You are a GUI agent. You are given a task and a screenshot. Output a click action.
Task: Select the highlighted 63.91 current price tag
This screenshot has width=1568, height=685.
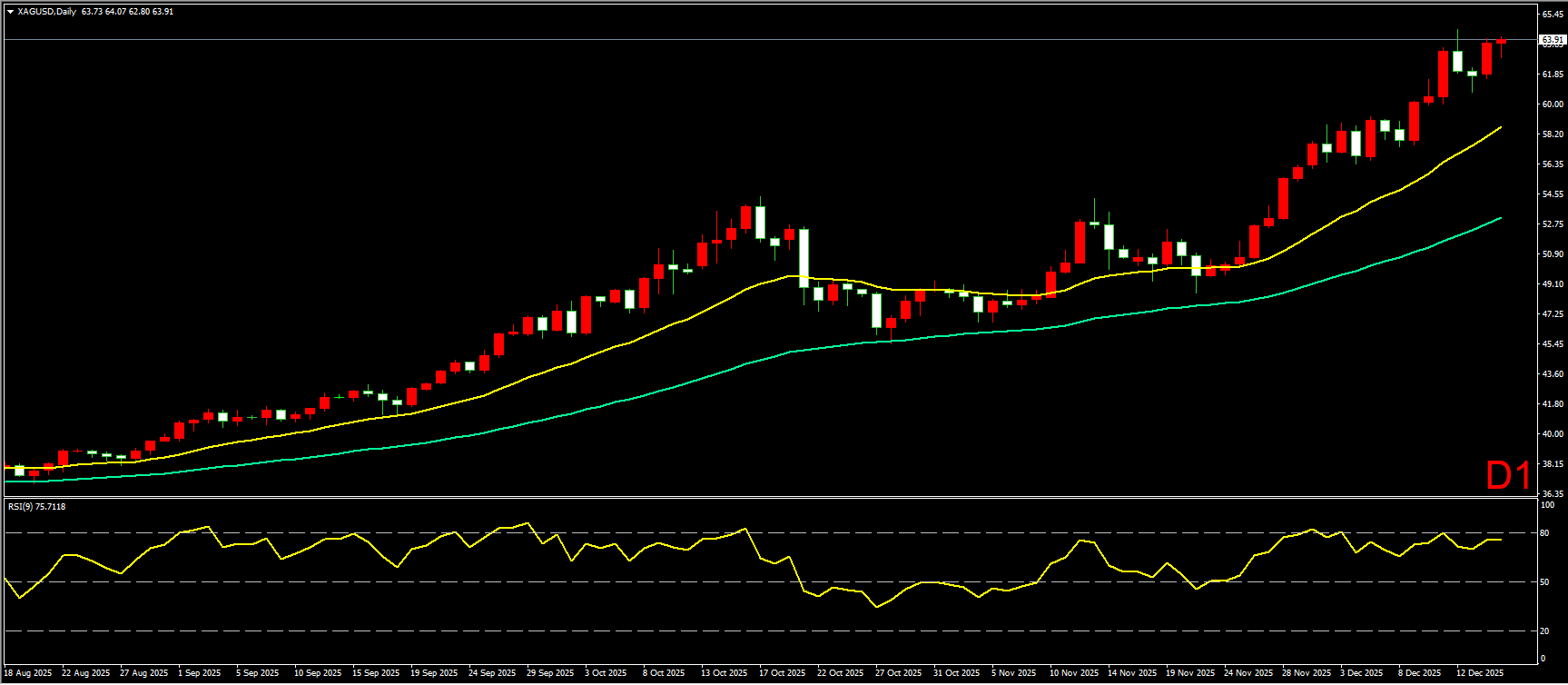[x=1552, y=40]
